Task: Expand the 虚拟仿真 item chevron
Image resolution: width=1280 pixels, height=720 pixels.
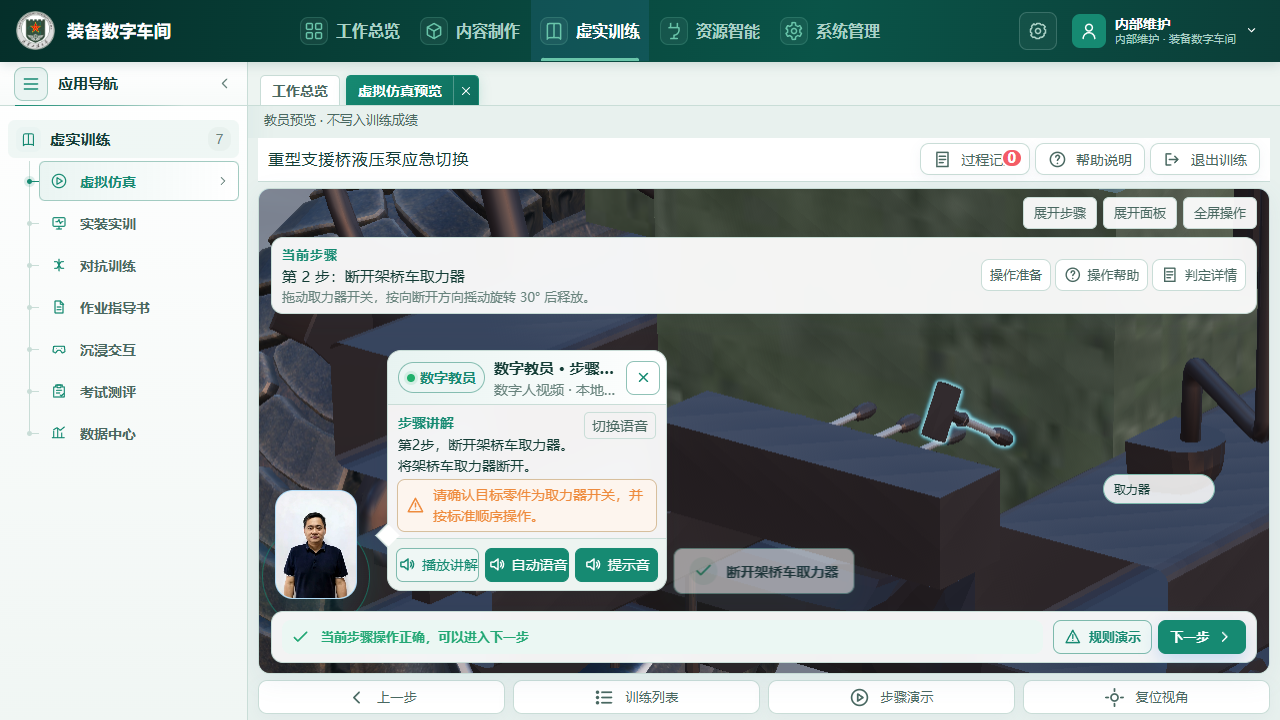Action: coord(222,182)
